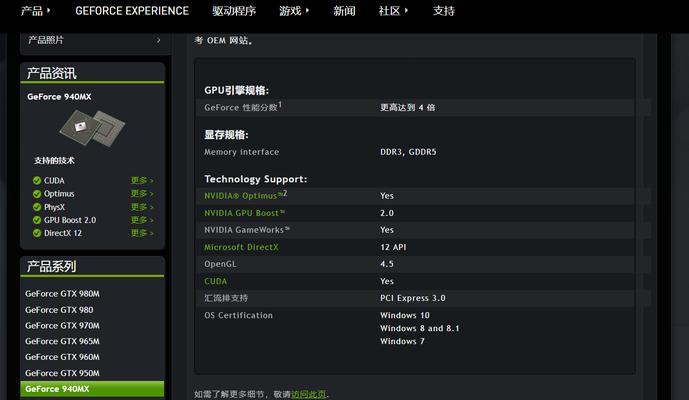Select GeForce GTX 965M in product series
This screenshot has width=689, height=400.
click(62, 342)
